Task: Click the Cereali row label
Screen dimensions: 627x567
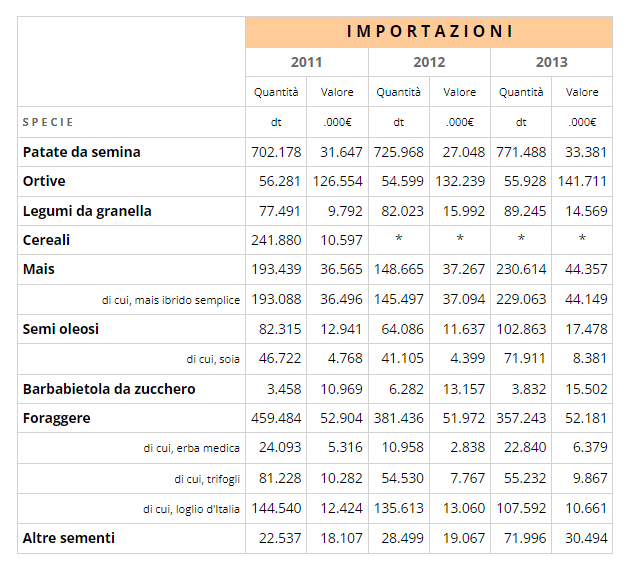Action: 47,240
